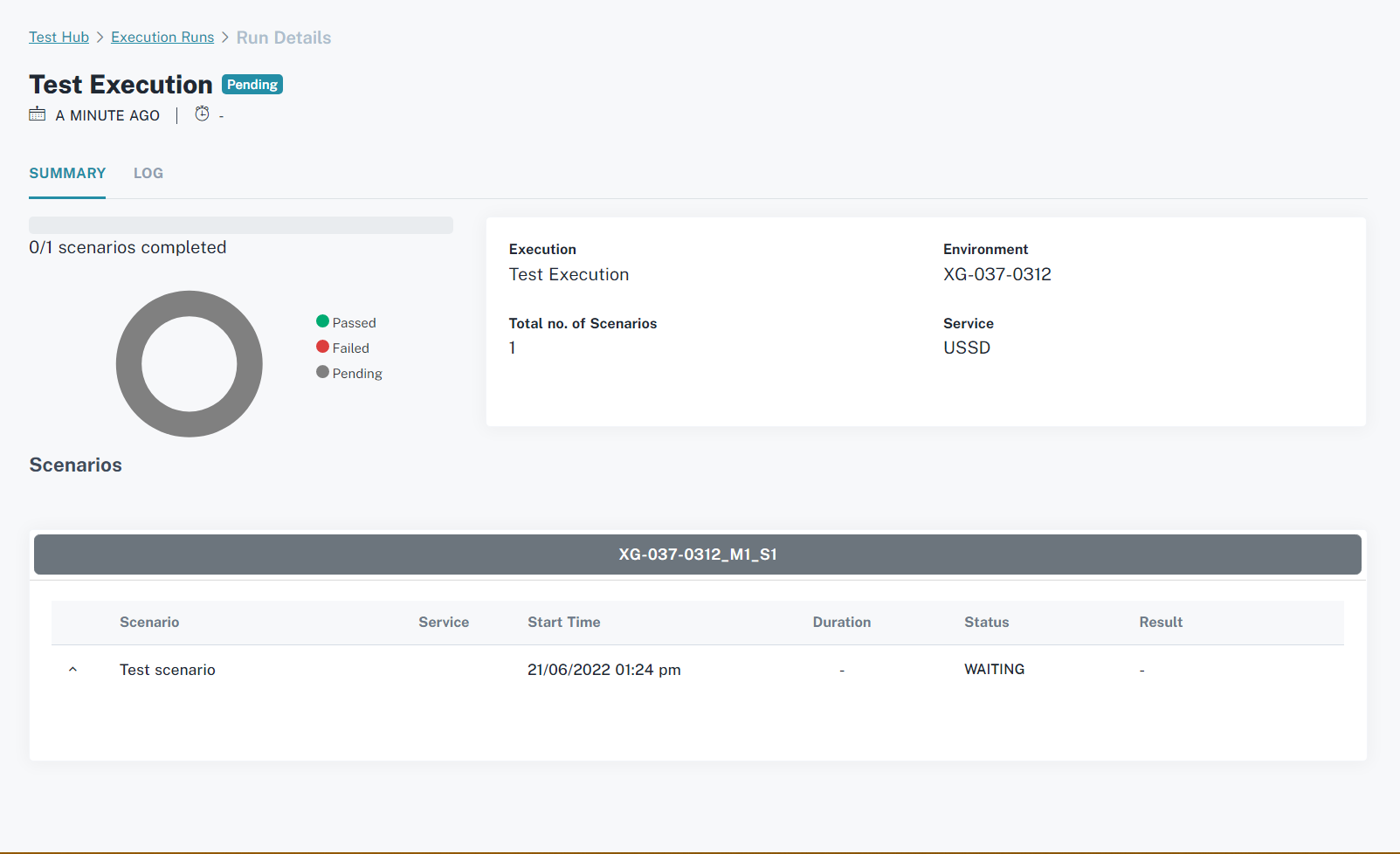
Task: Switch to the LOG tab
Action: (148, 173)
